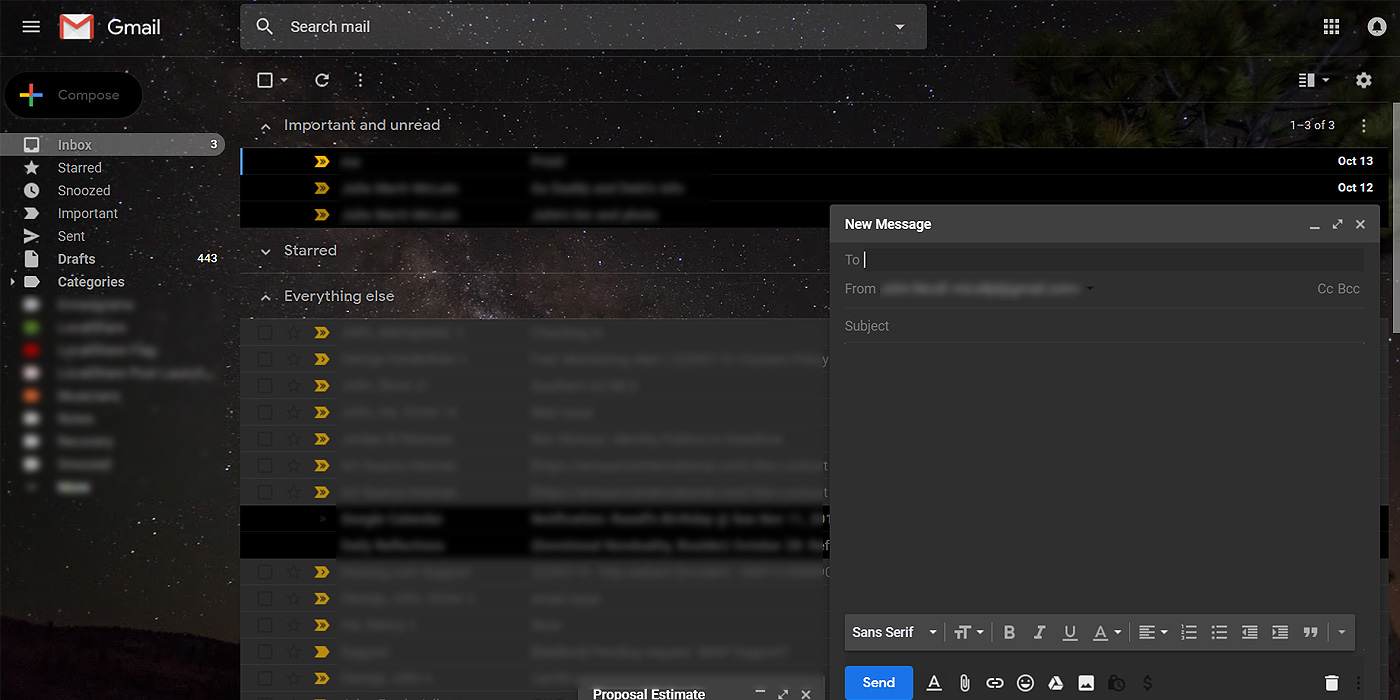Insert a photo into the message
Viewport: 1400px width, 700px height.
click(x=1086, y=683)
